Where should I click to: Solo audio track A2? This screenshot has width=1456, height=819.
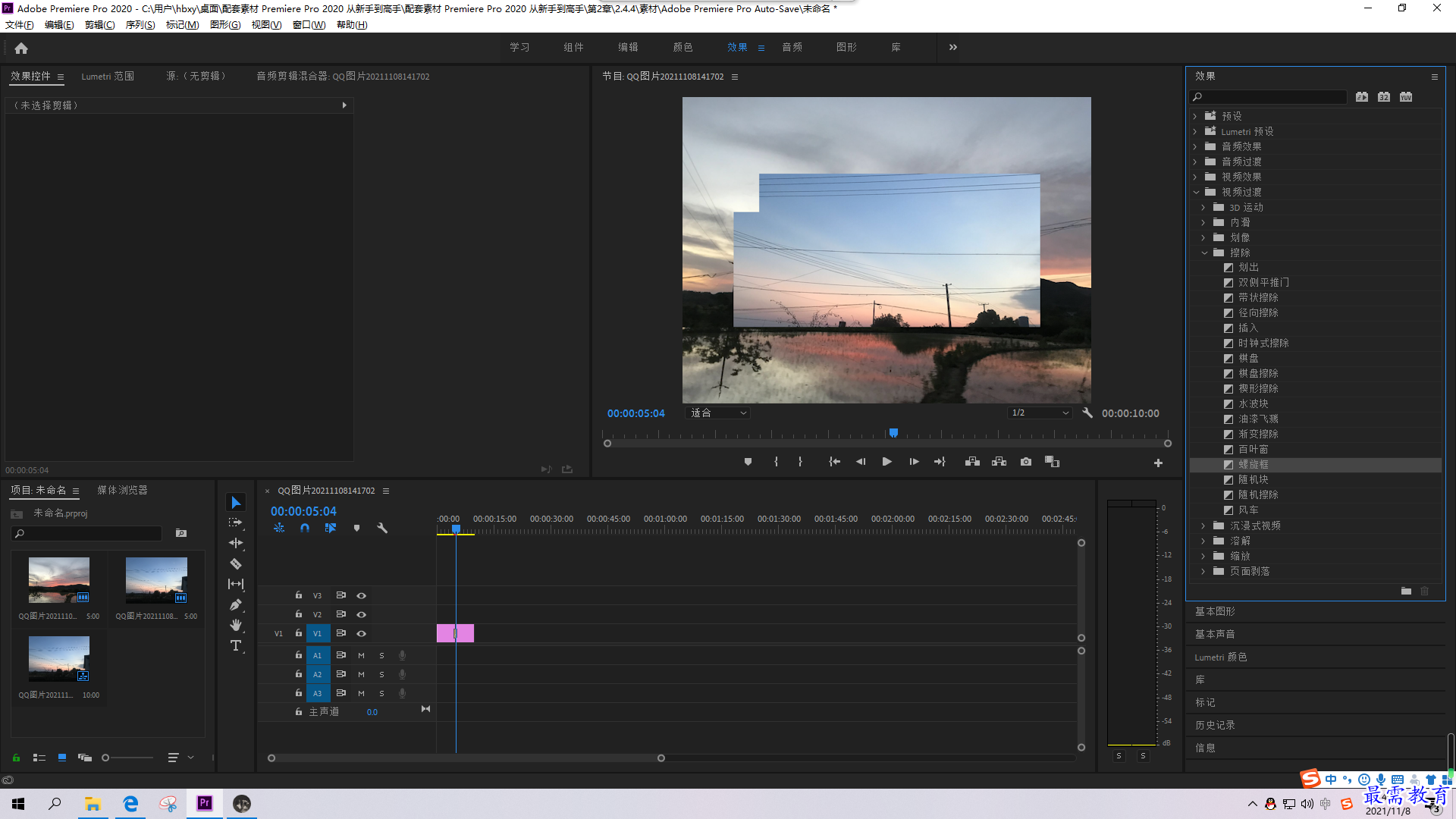[381, 674]
